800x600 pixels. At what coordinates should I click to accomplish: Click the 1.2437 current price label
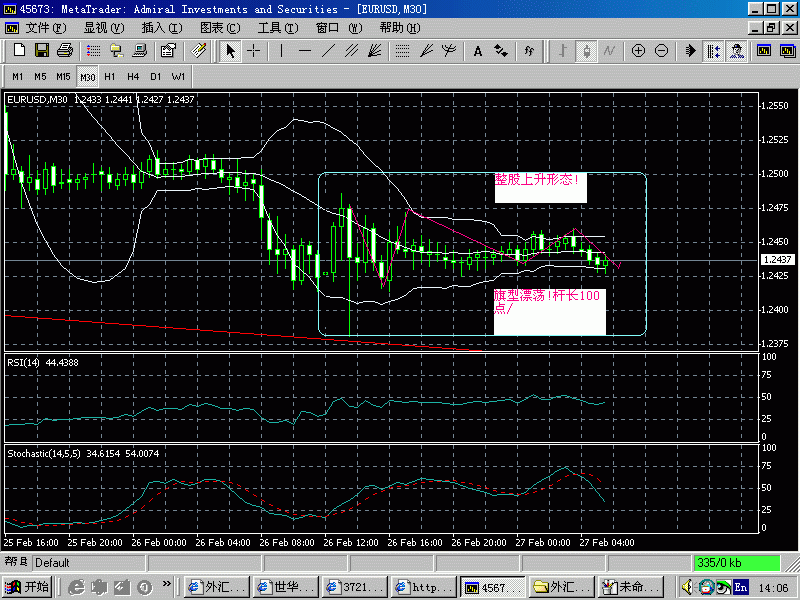pos(777,260)
